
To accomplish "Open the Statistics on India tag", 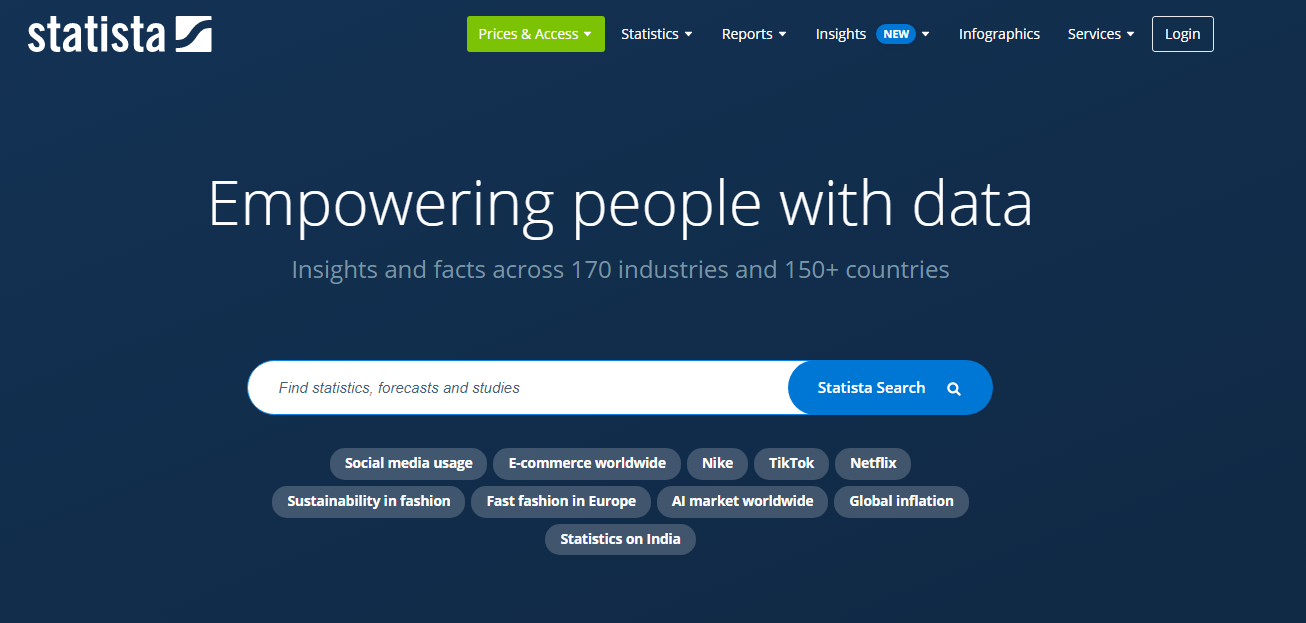I will (620, 539).
